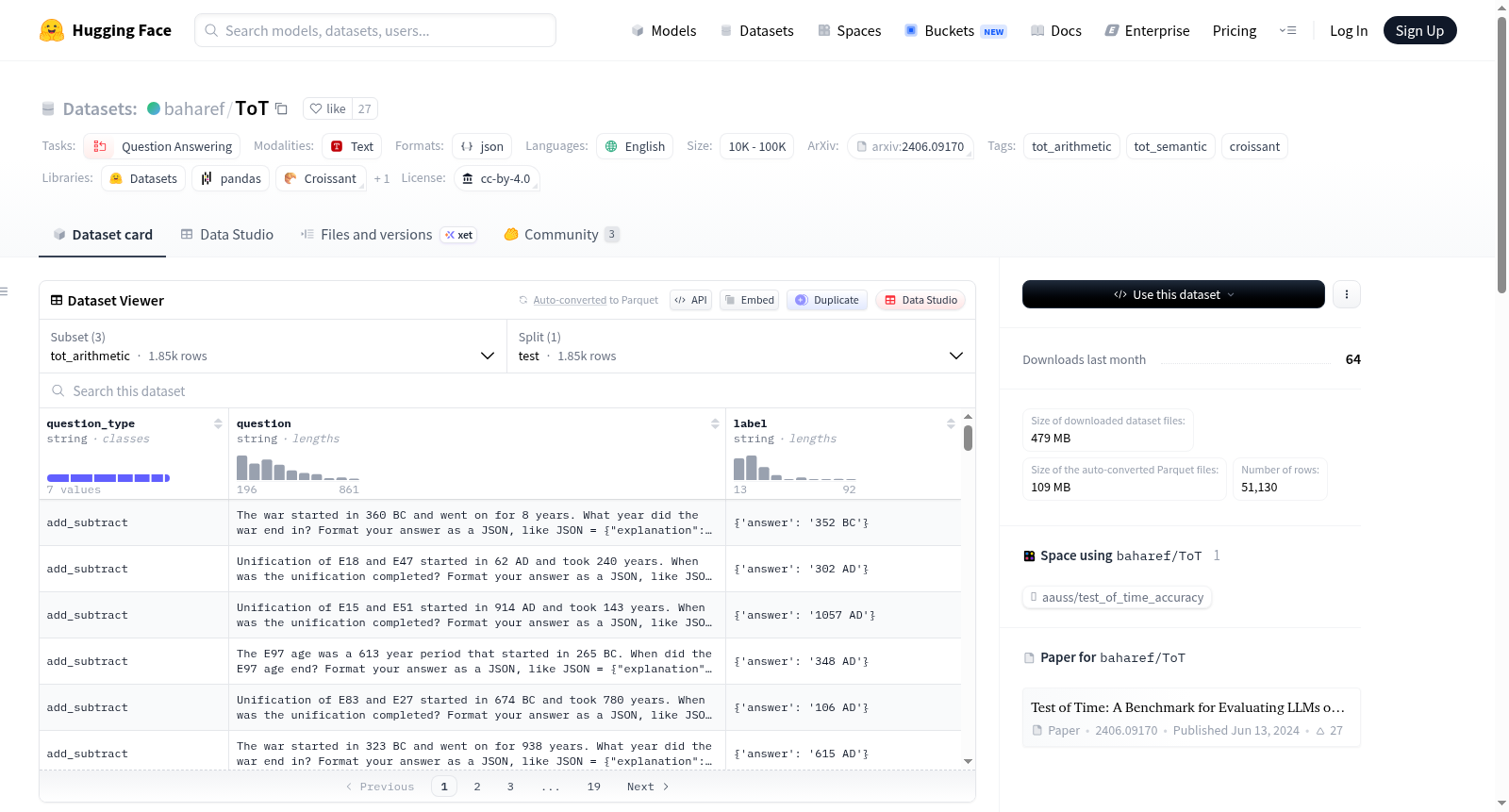The height and width of the screenshot is (812, 1509).
Task: Go to Spaces in top navigation
Action: pos(850,30)
